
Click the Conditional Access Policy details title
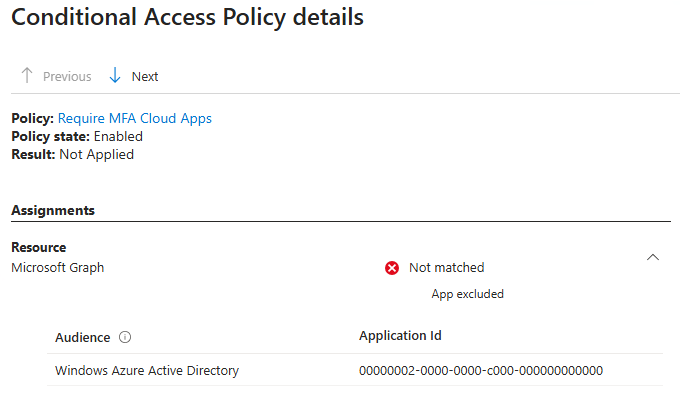tap(187, 17)
